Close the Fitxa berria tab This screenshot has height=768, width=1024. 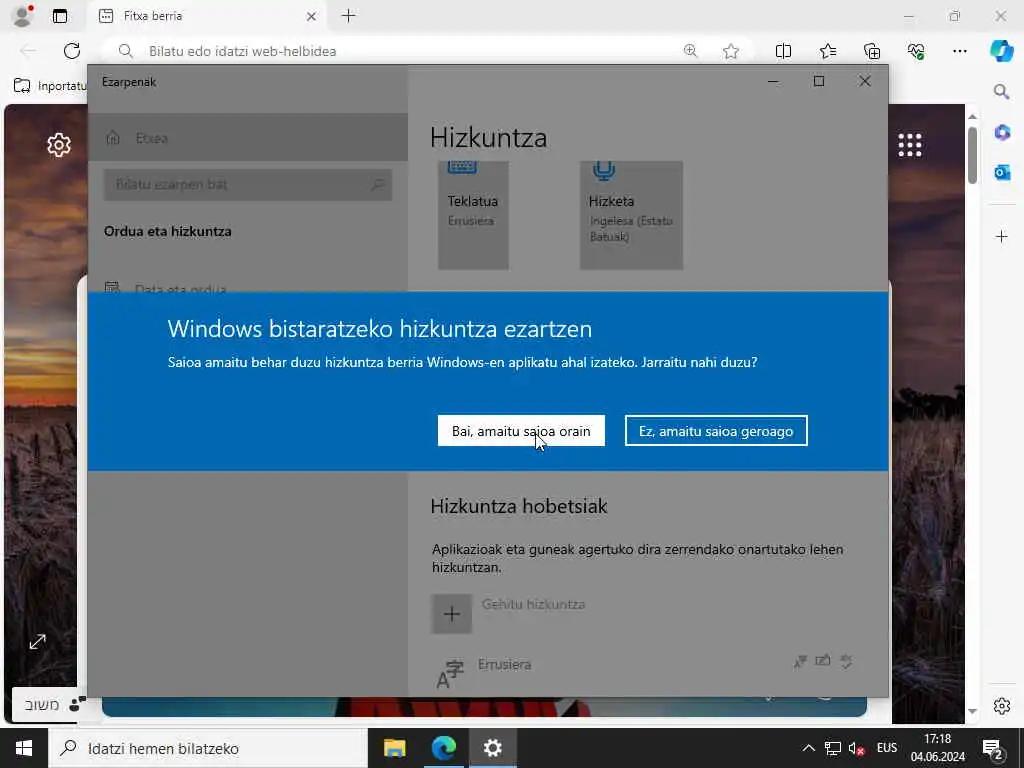[x=312, y=16]
